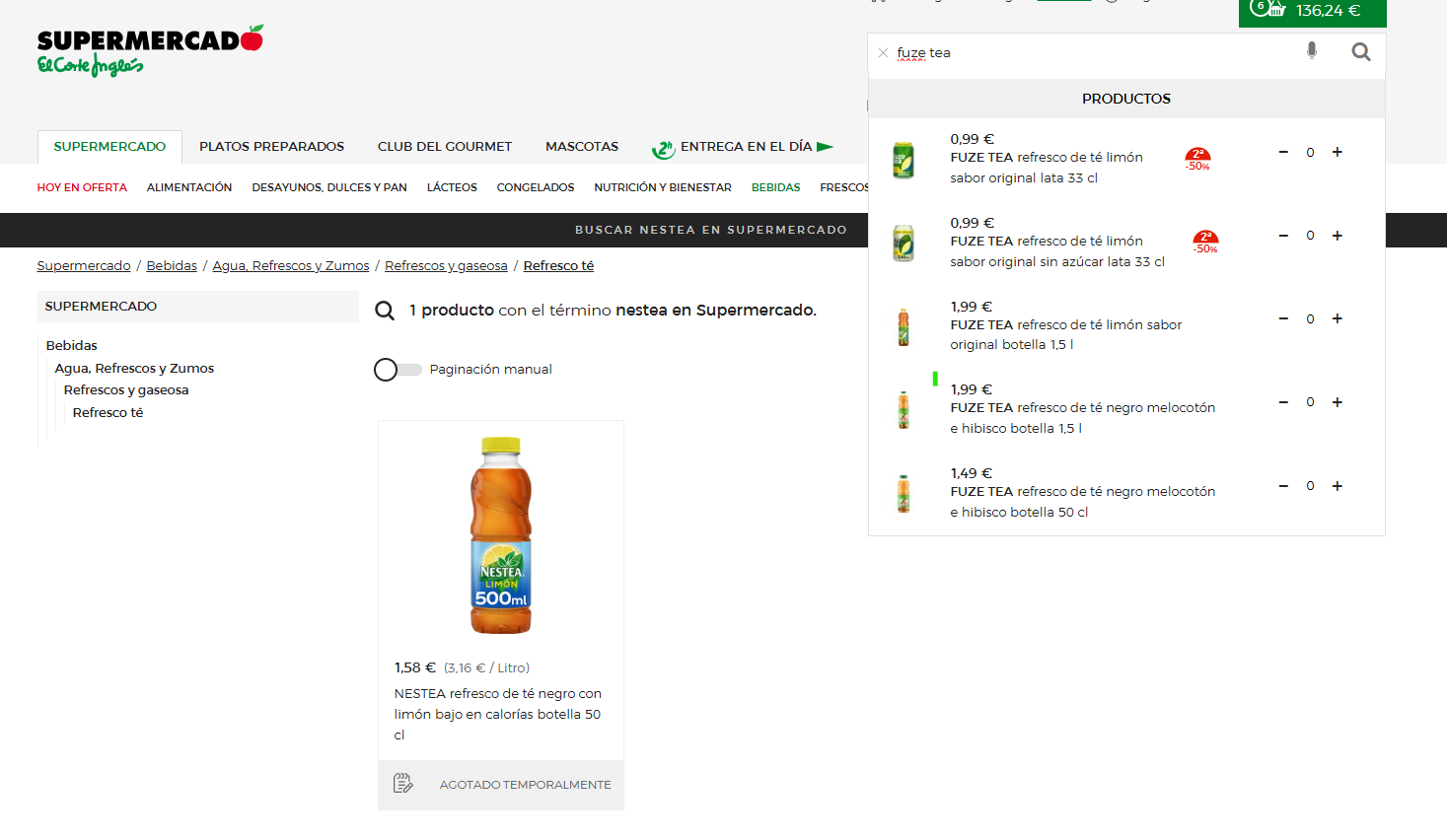Open thumbnail of Fuze Tea melocotón 1,5 l bottle
Image resolution: width=1447 pixels, height=840 pixels.
tap(904, 410)
